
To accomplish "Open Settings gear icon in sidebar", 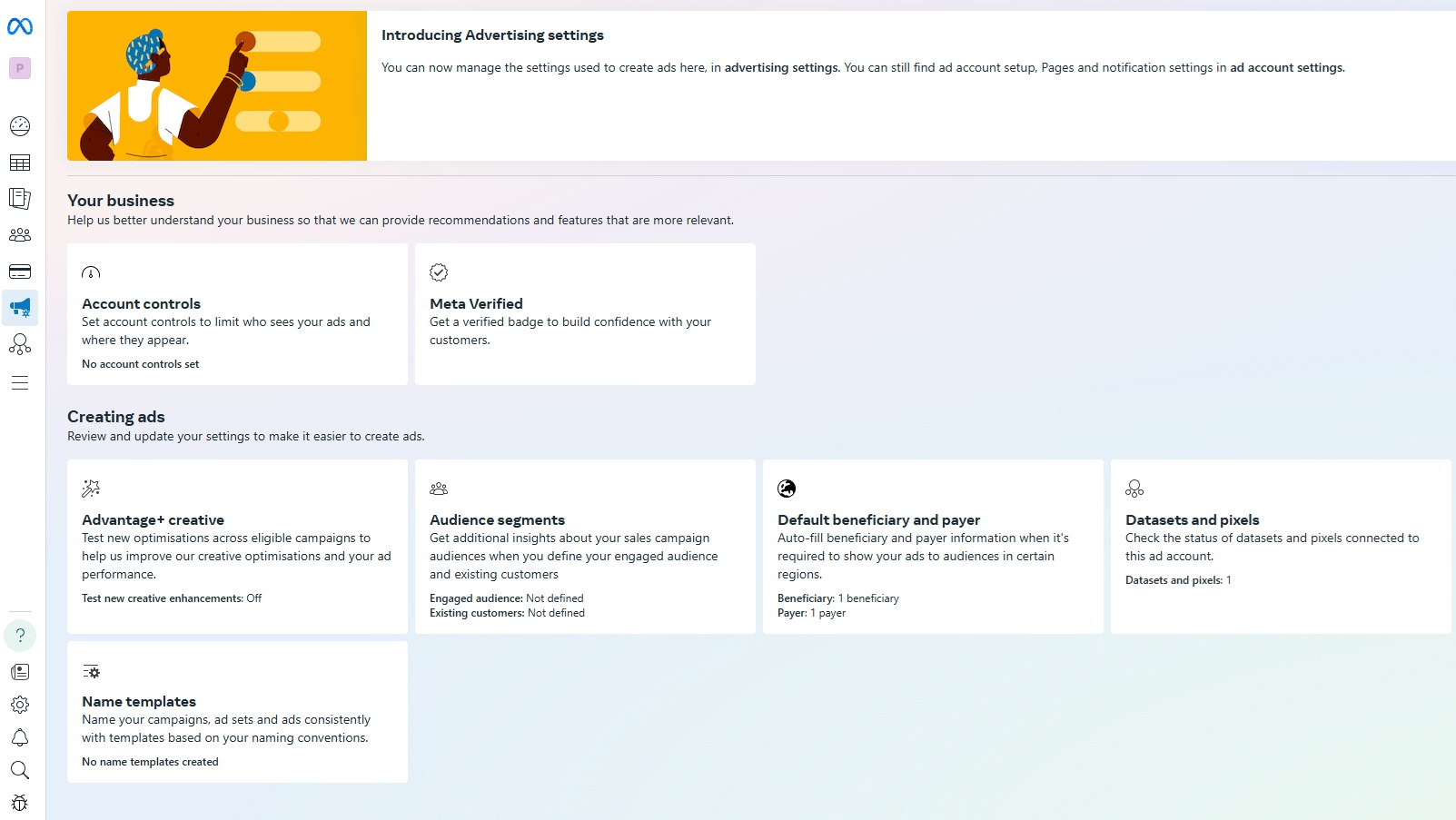I will coord(20,705).
